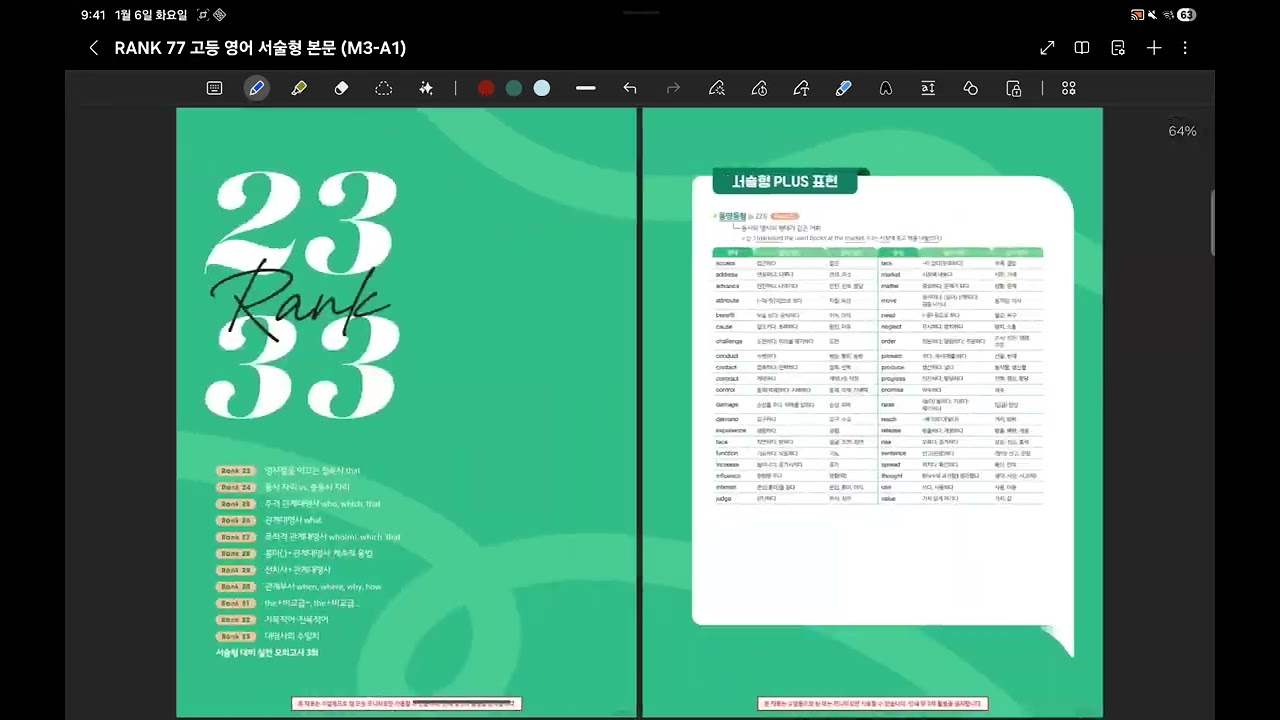1280x720 pixels.
Task: Open the text alignment tool
Action: click(928, 88)
